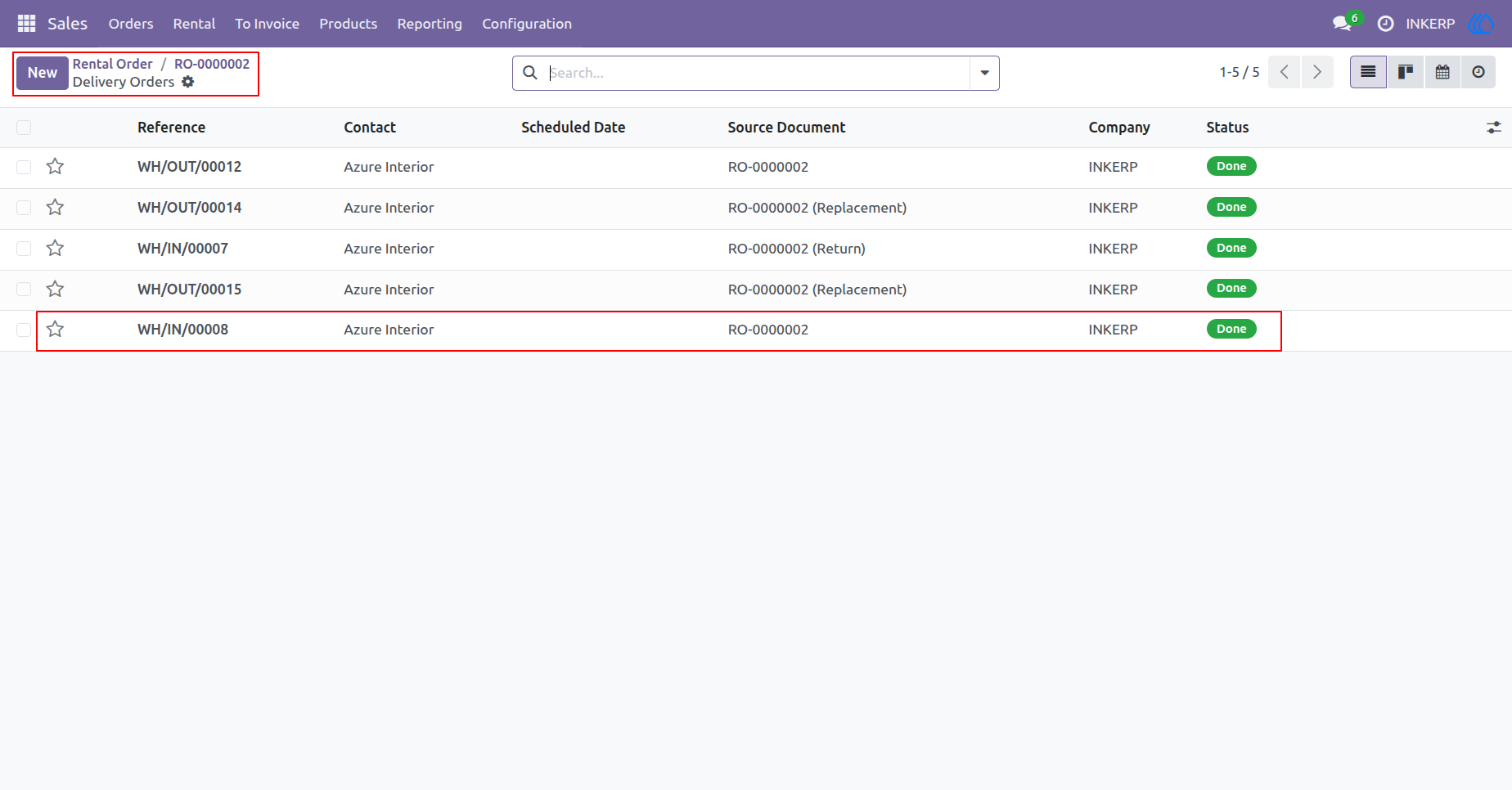Open optional columns adjust settings

pyautogui.click(x=1494, y=128)
